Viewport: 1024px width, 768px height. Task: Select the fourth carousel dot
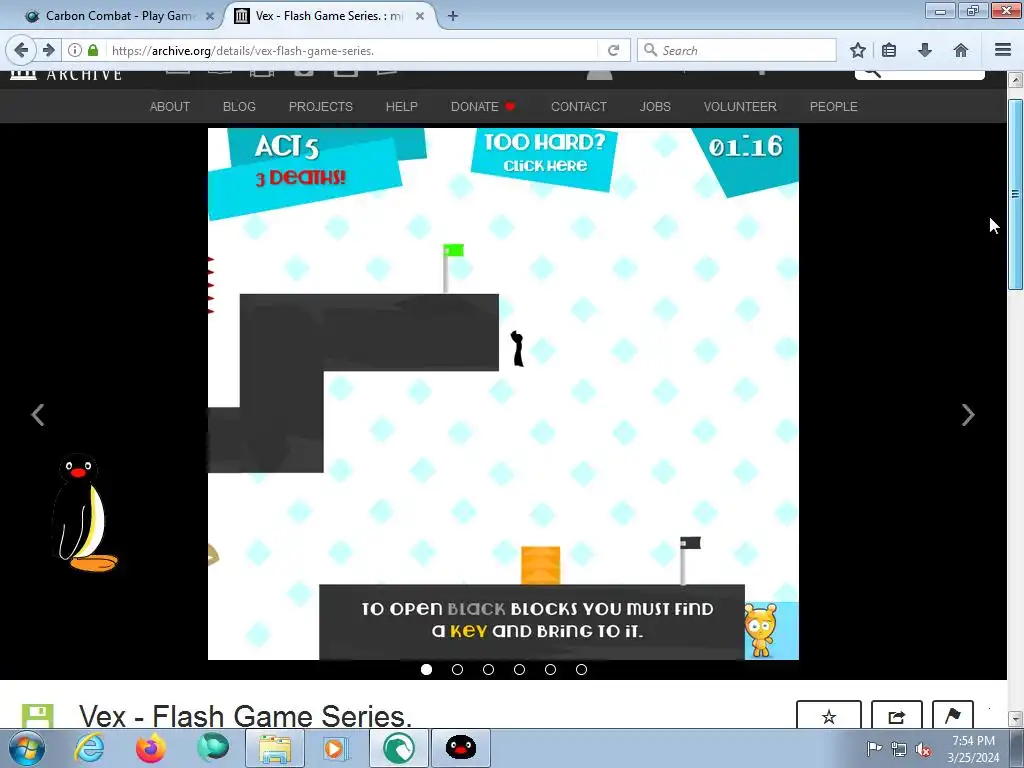[x=519, y=669]
